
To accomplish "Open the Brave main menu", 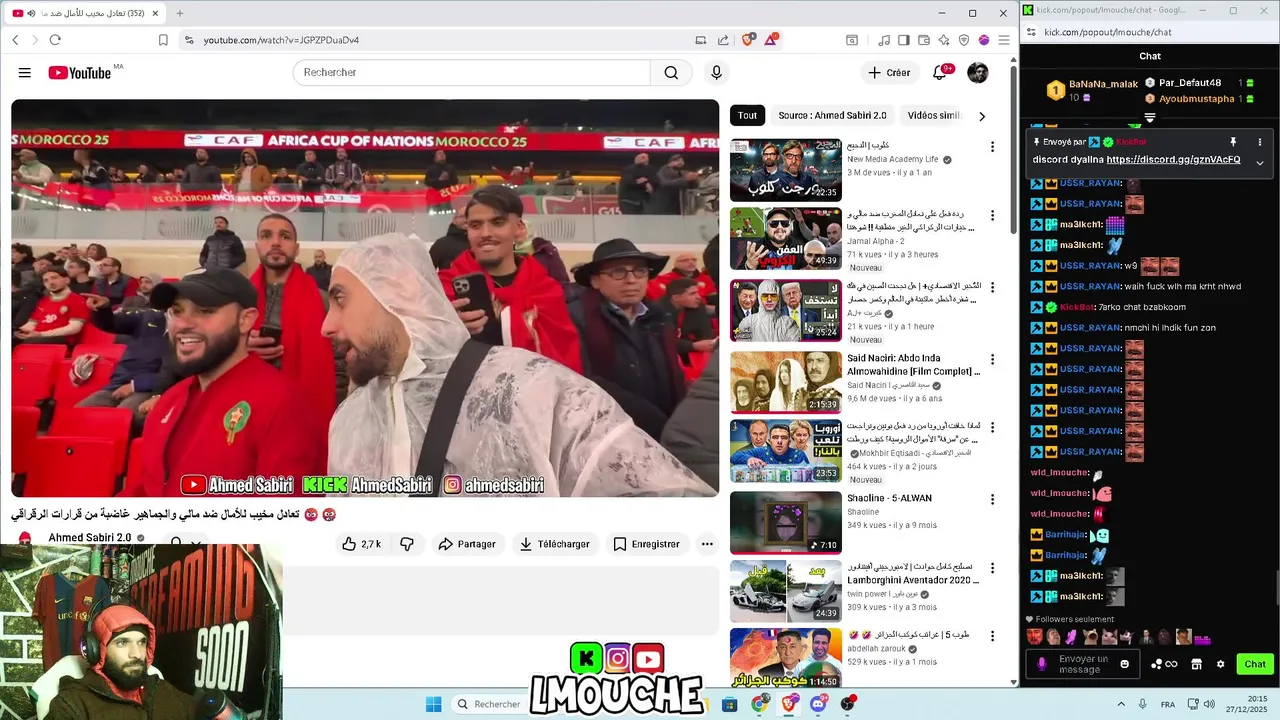I will click(x=1004, y=40).
